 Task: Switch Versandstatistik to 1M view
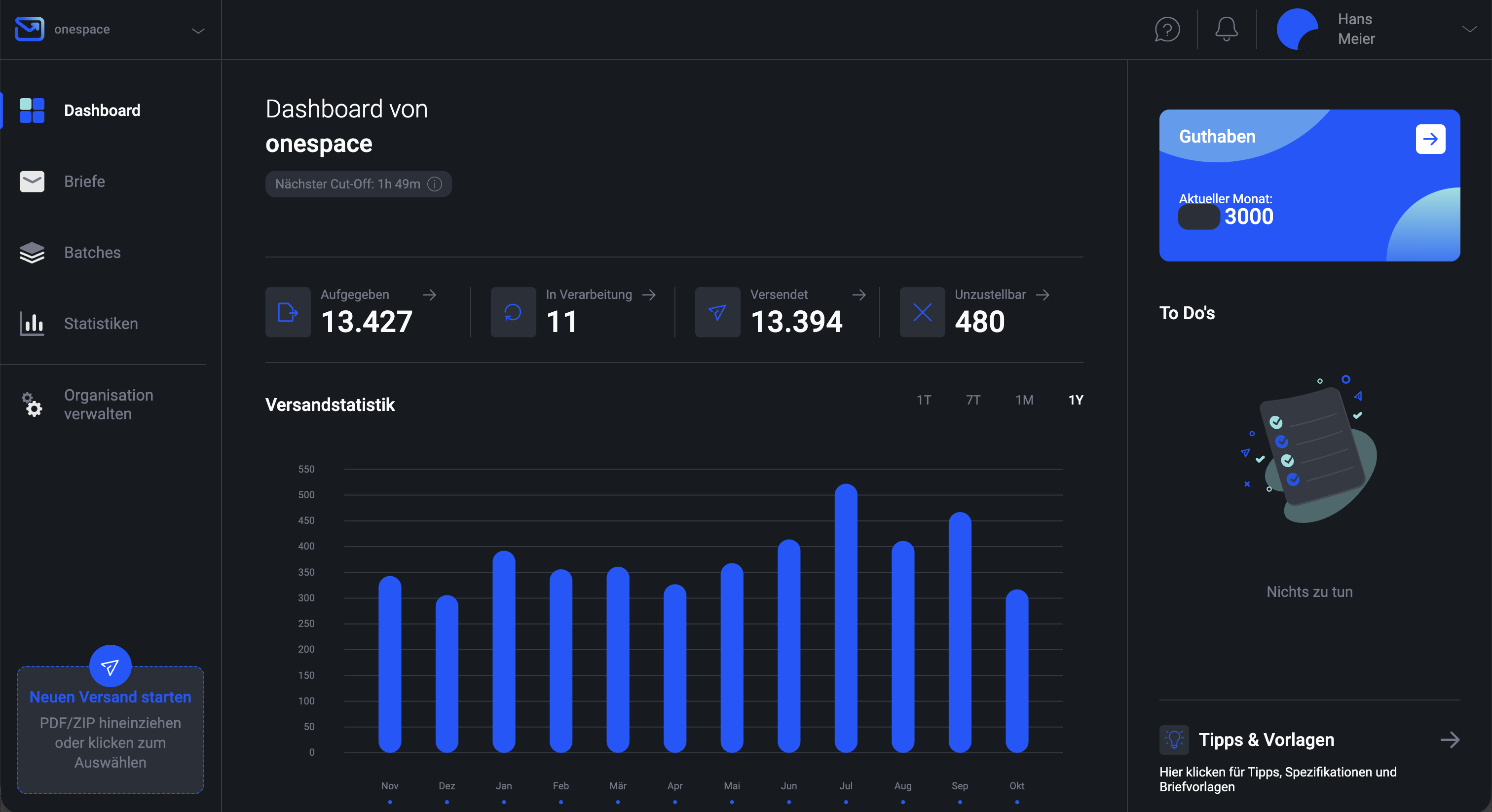click(1024, 400)
